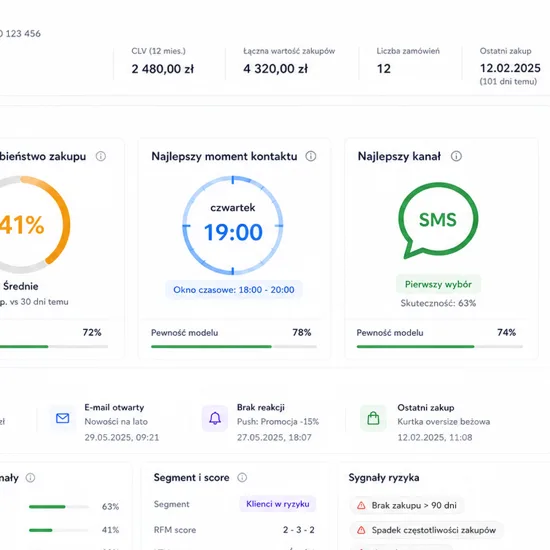This screenshot has width=550, height=550.
Task: Click the timestamp 27.05.2025, 18:07
Action: click(274, 437)
